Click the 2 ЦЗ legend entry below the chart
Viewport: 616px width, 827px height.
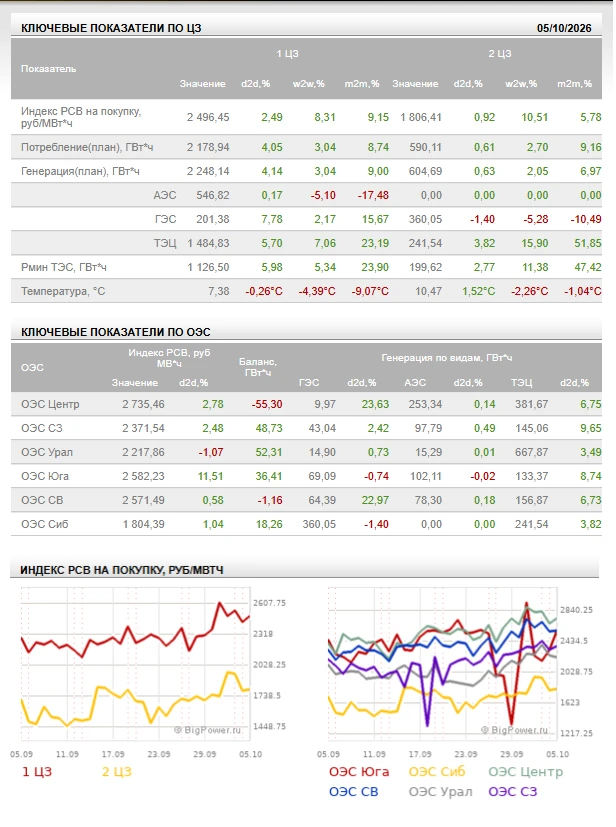click(117, 772)
